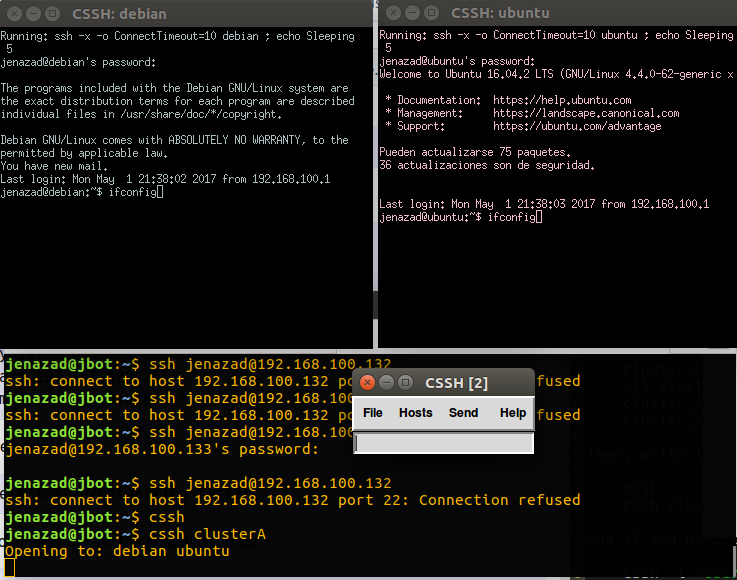
Task: Click the https://help.ubuntu.com URL text
Action: pos(562,100)
